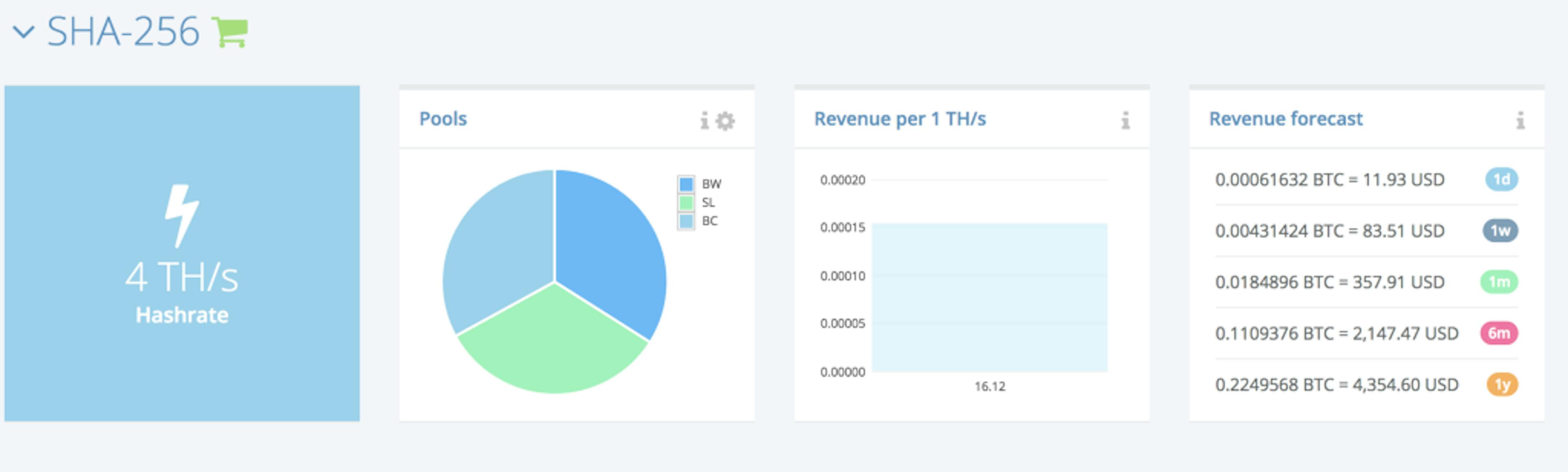This screenshot has width=1568, height=472.
Task: Click the Revenue forecast title
Action: tap(1285, 119)
